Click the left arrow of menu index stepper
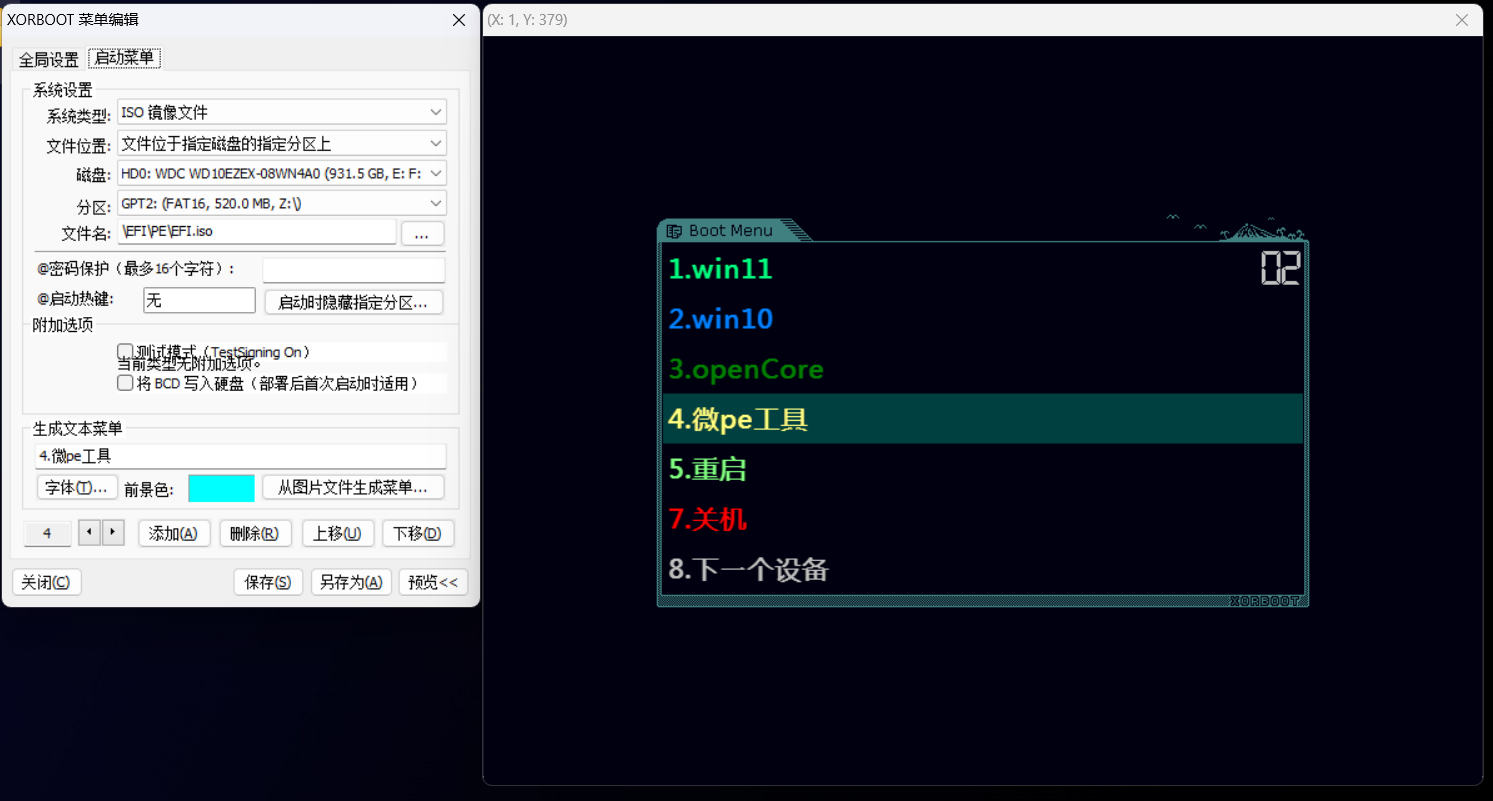Image resolution: width=1493 pixels, height=801 pixels. pyautogui.click(x=90, y=532)
